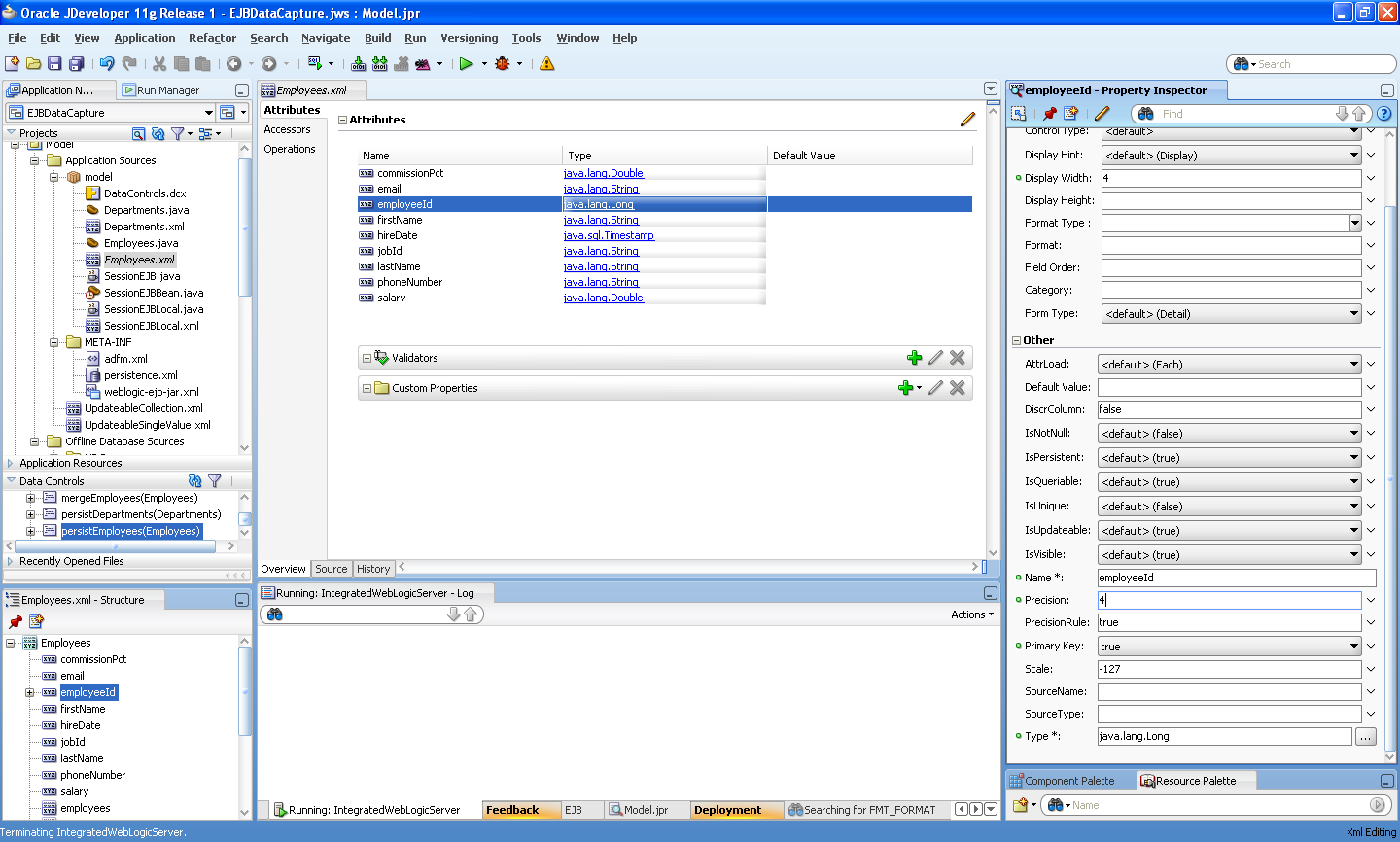The width and height of the screenshot is (1400, 842).
Task: Refresh the Data Controls panel
Action: [x=193, y=480]
